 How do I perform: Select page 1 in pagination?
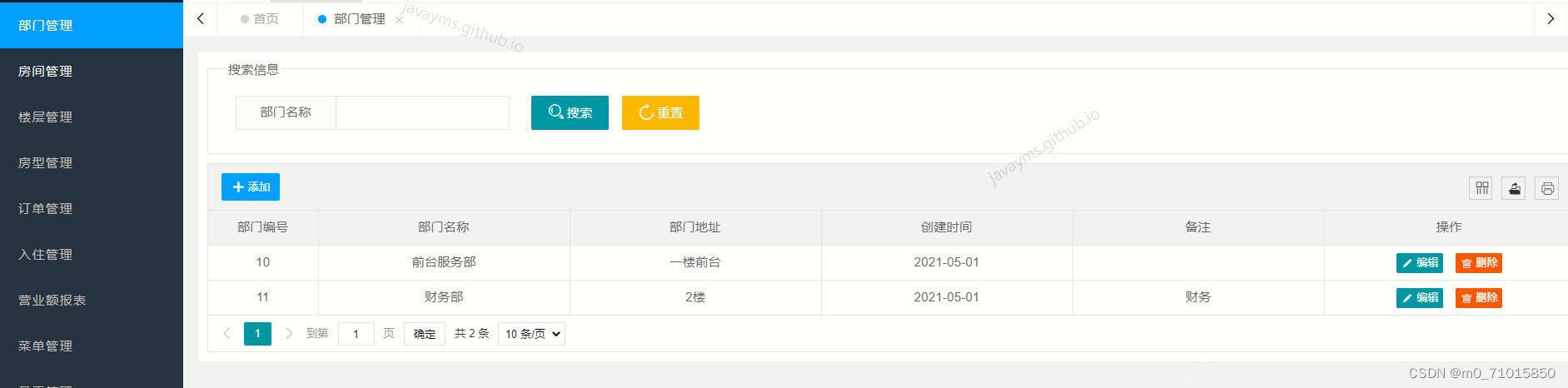point(257,333)
